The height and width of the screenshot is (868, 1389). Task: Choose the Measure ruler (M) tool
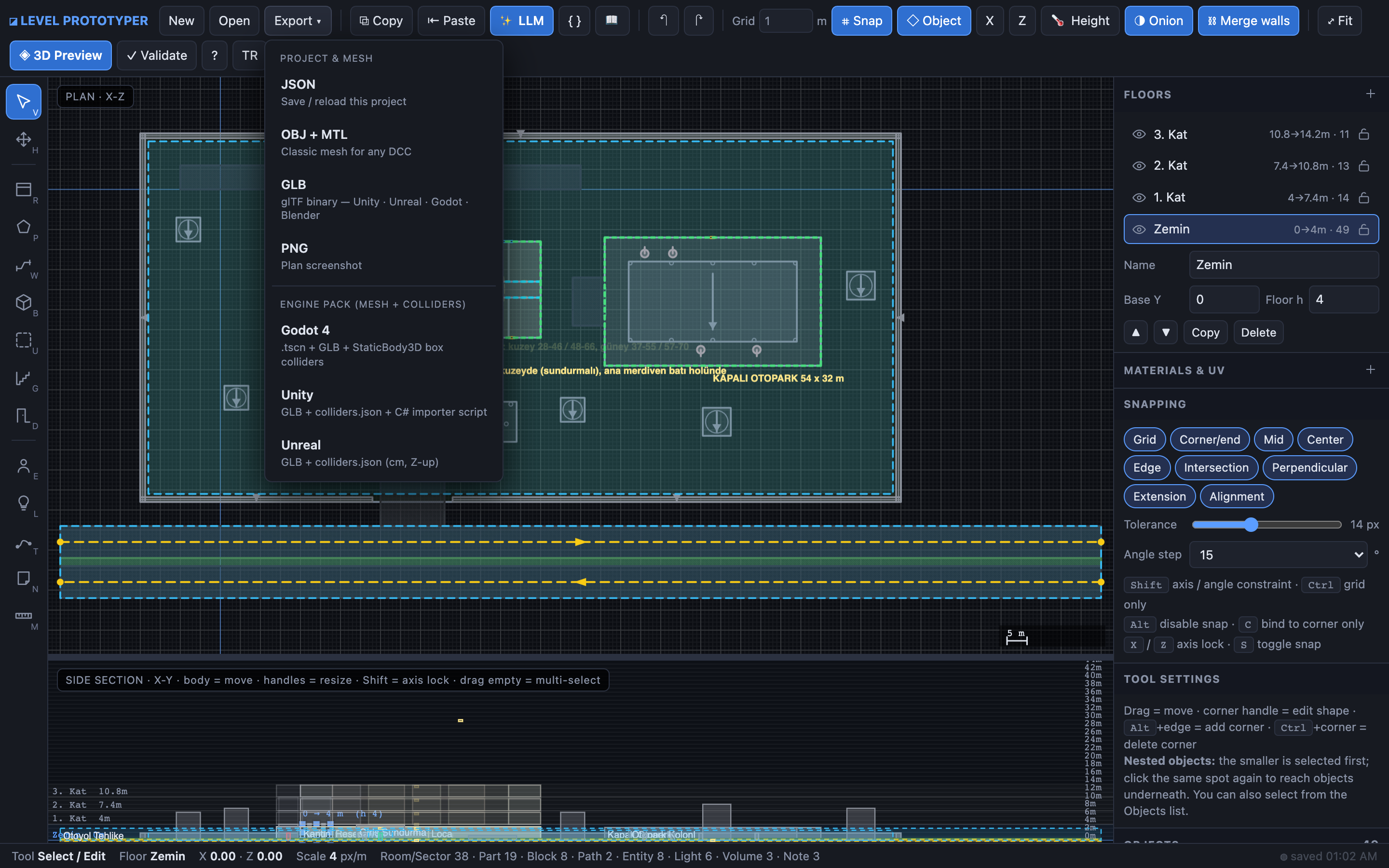(24, 616)
